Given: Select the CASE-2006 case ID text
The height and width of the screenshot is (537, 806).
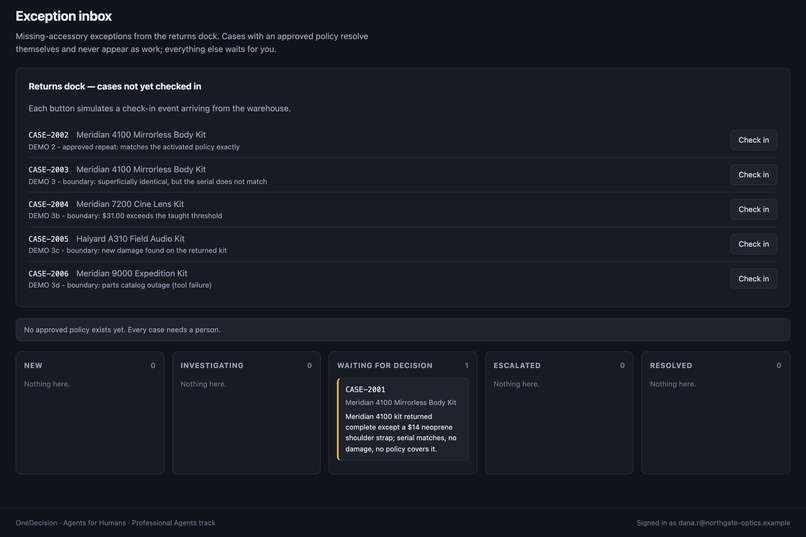Looking at the screenshot, I should point(48,274).
